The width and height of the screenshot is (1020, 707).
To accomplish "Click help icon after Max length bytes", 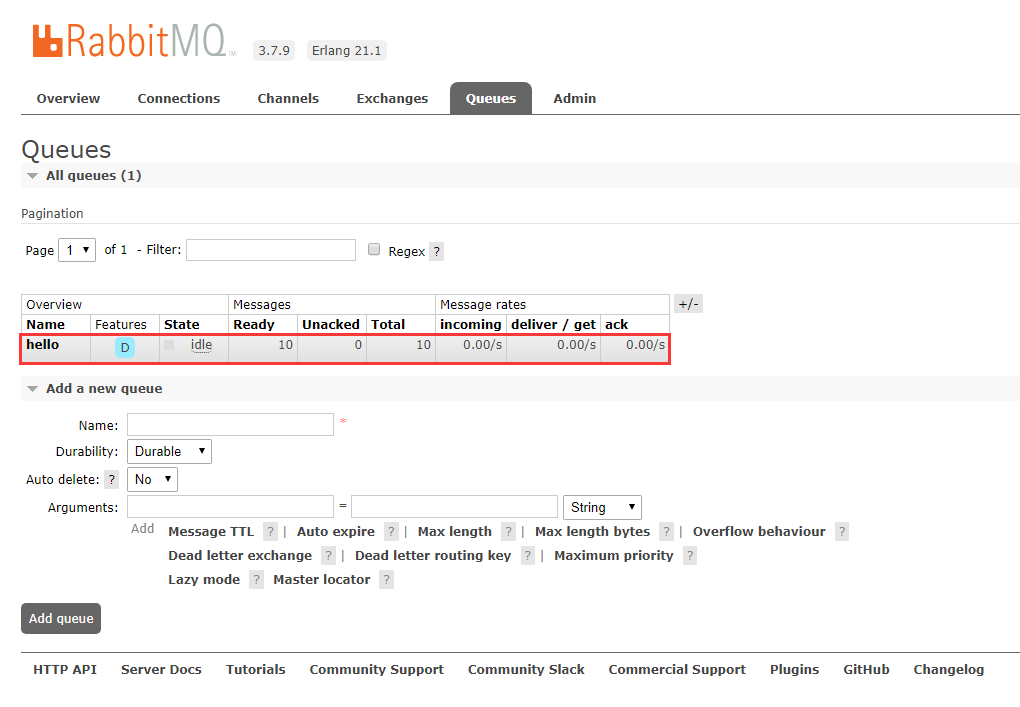I will [x=666, y=531].
